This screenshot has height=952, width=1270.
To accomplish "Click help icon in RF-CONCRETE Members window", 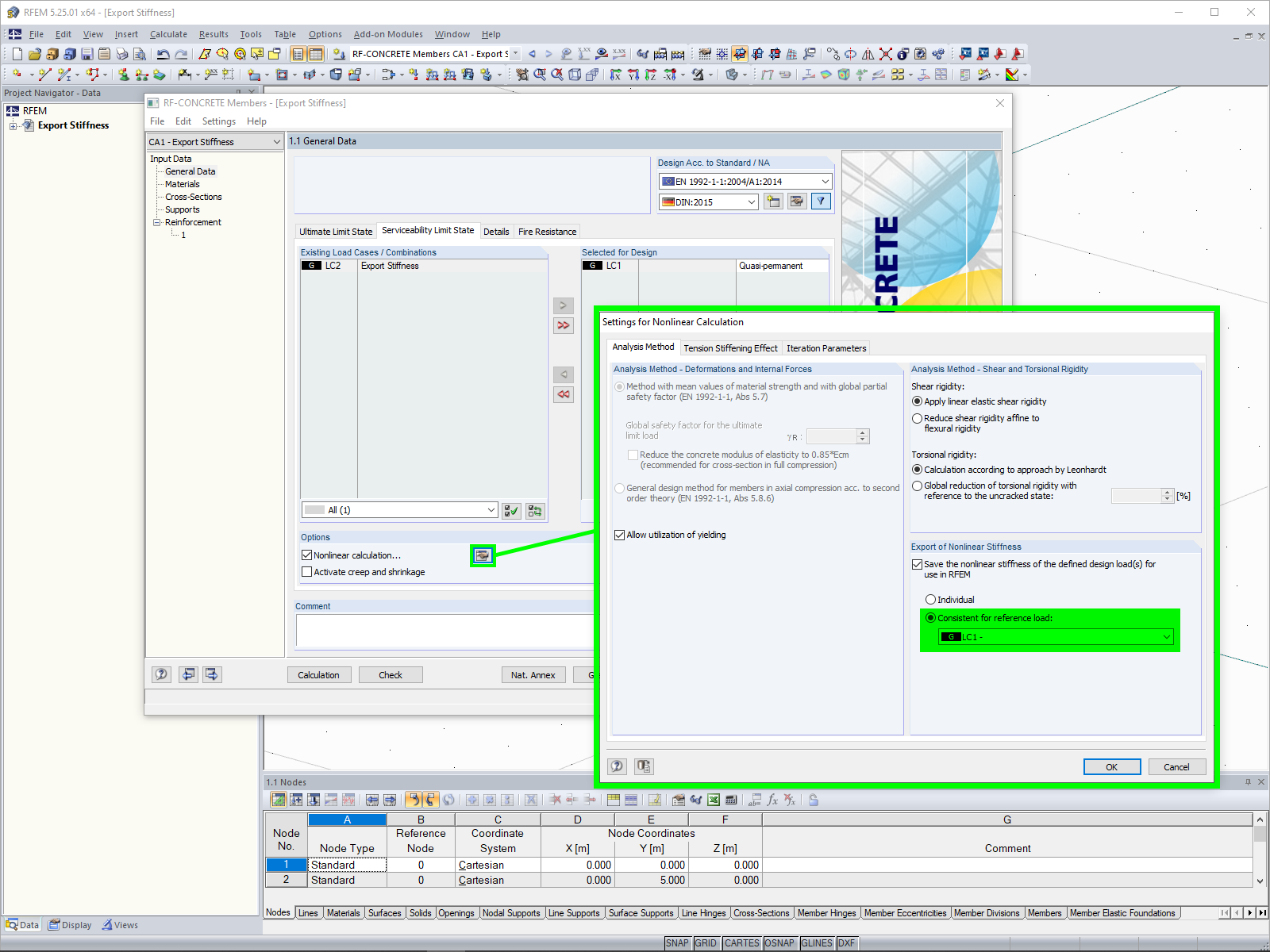I will 161,674.
